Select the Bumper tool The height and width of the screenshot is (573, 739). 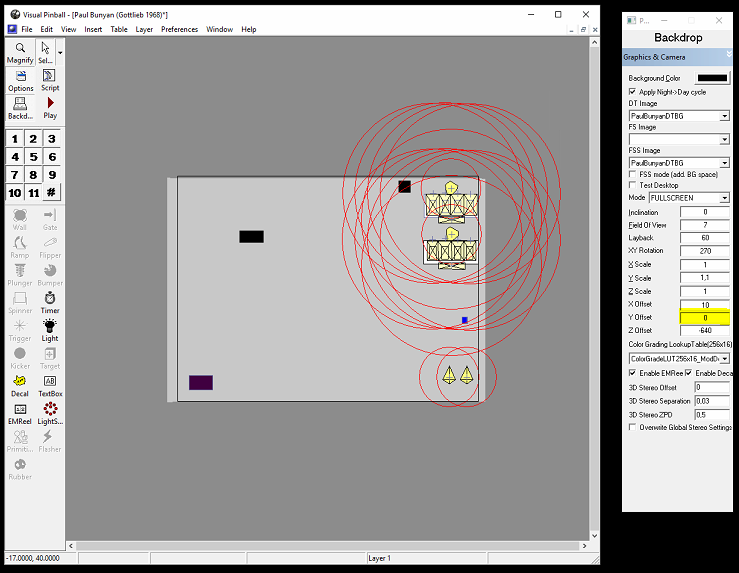(49, 276)
